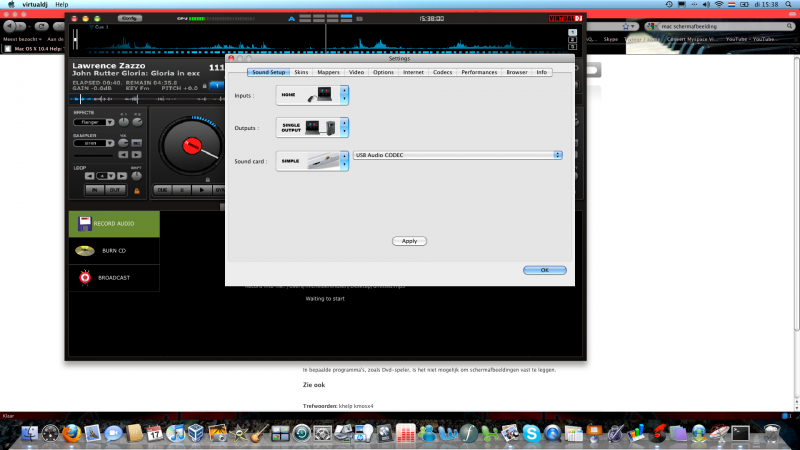This screenshot has height=450, width=800.
Task: Open Spotlight search in menu bar
Action: click(x=788, y=5)
